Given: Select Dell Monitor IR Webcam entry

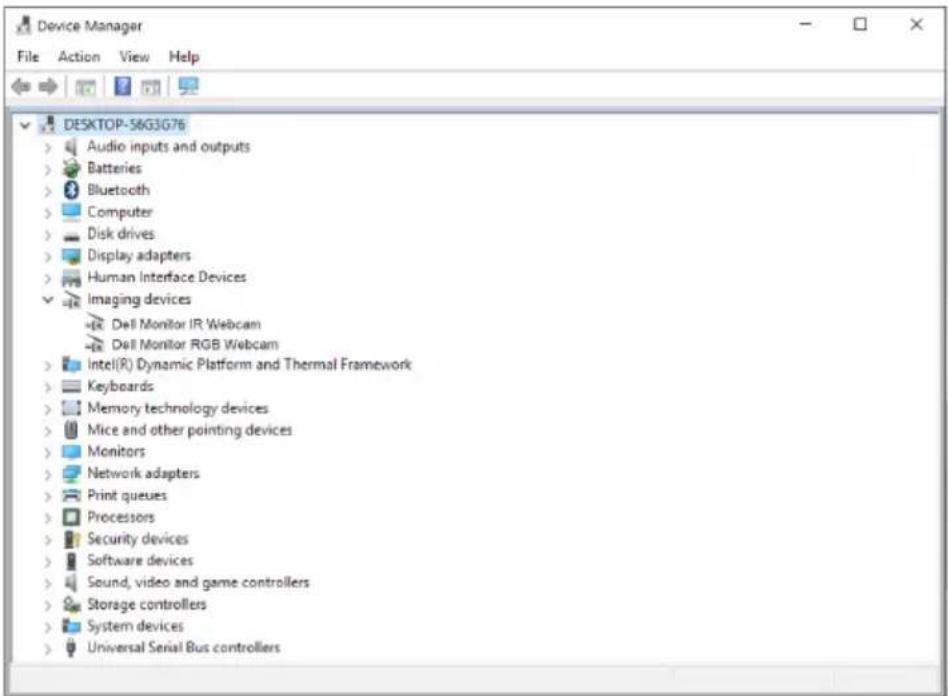Looking at the screenshot, I should pos(186,324).
